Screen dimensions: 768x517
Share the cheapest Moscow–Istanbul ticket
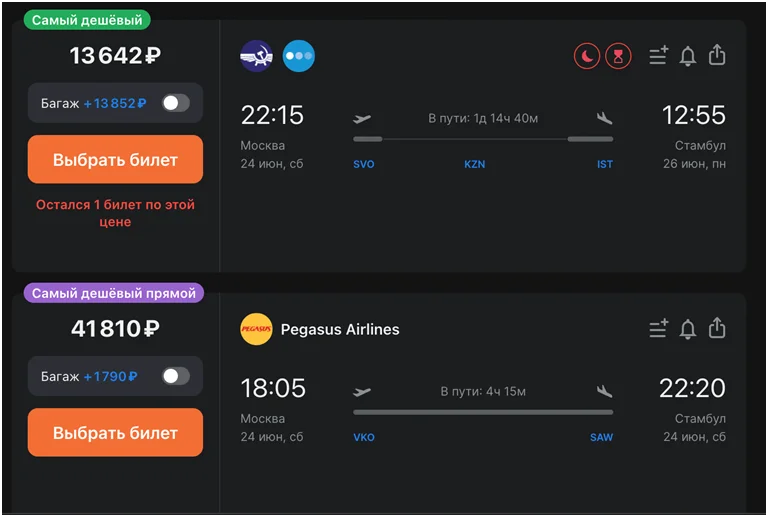[x=717, y=55]
